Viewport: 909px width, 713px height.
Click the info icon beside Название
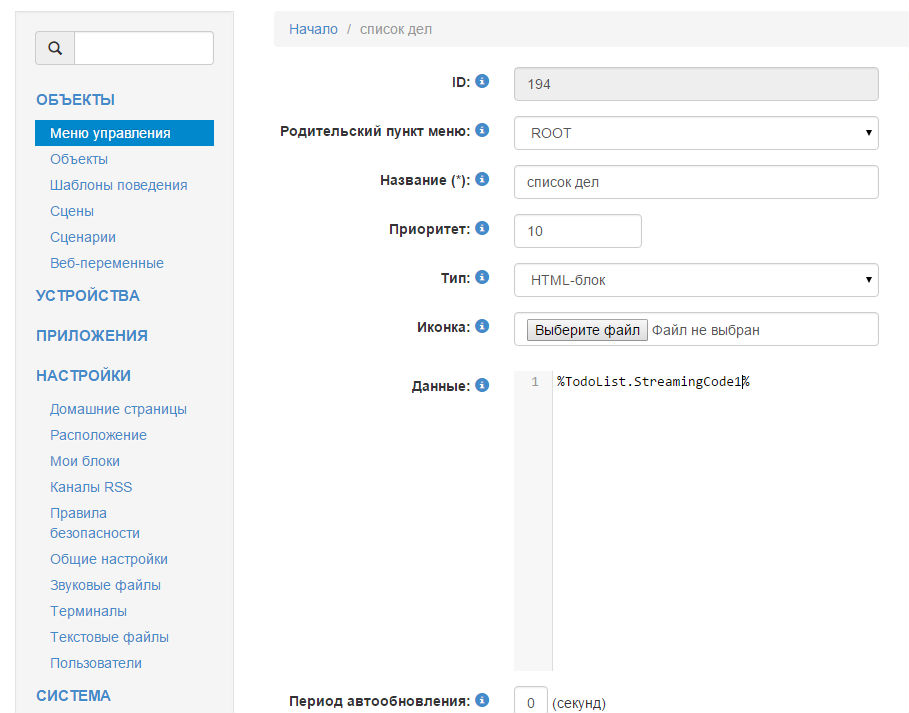tap(482, 179)
